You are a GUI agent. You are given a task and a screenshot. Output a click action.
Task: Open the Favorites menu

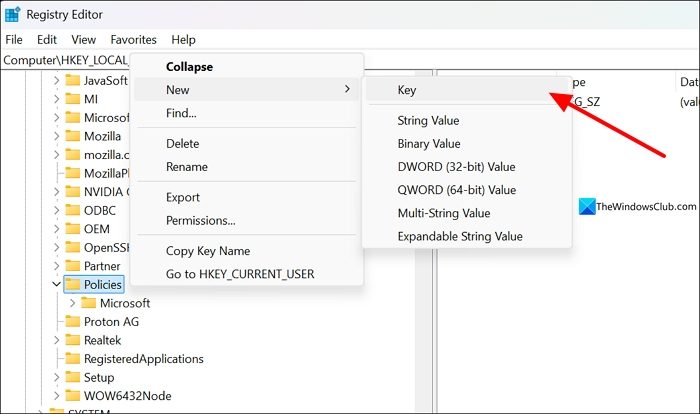click(133, 40)
